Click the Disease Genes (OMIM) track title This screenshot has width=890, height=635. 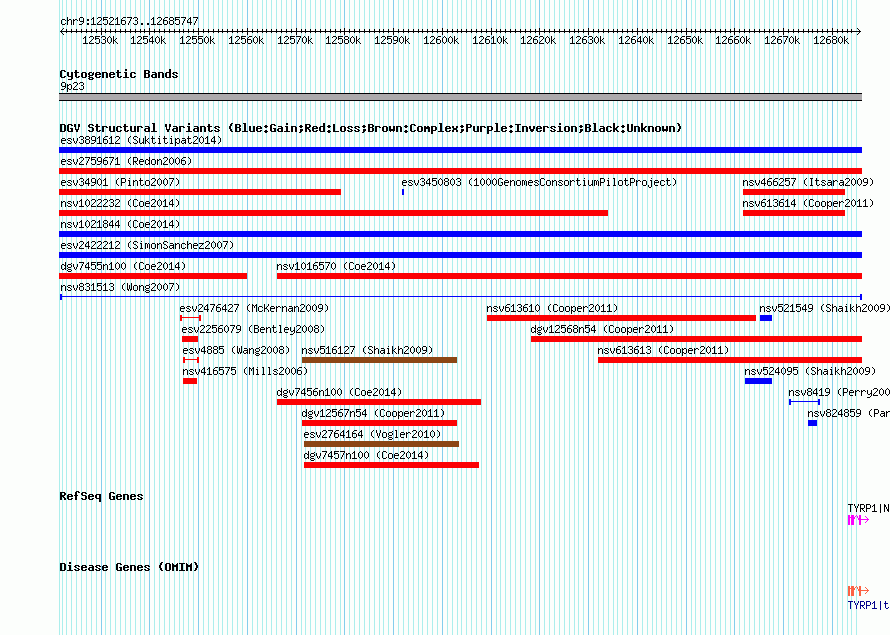(129, 567)
